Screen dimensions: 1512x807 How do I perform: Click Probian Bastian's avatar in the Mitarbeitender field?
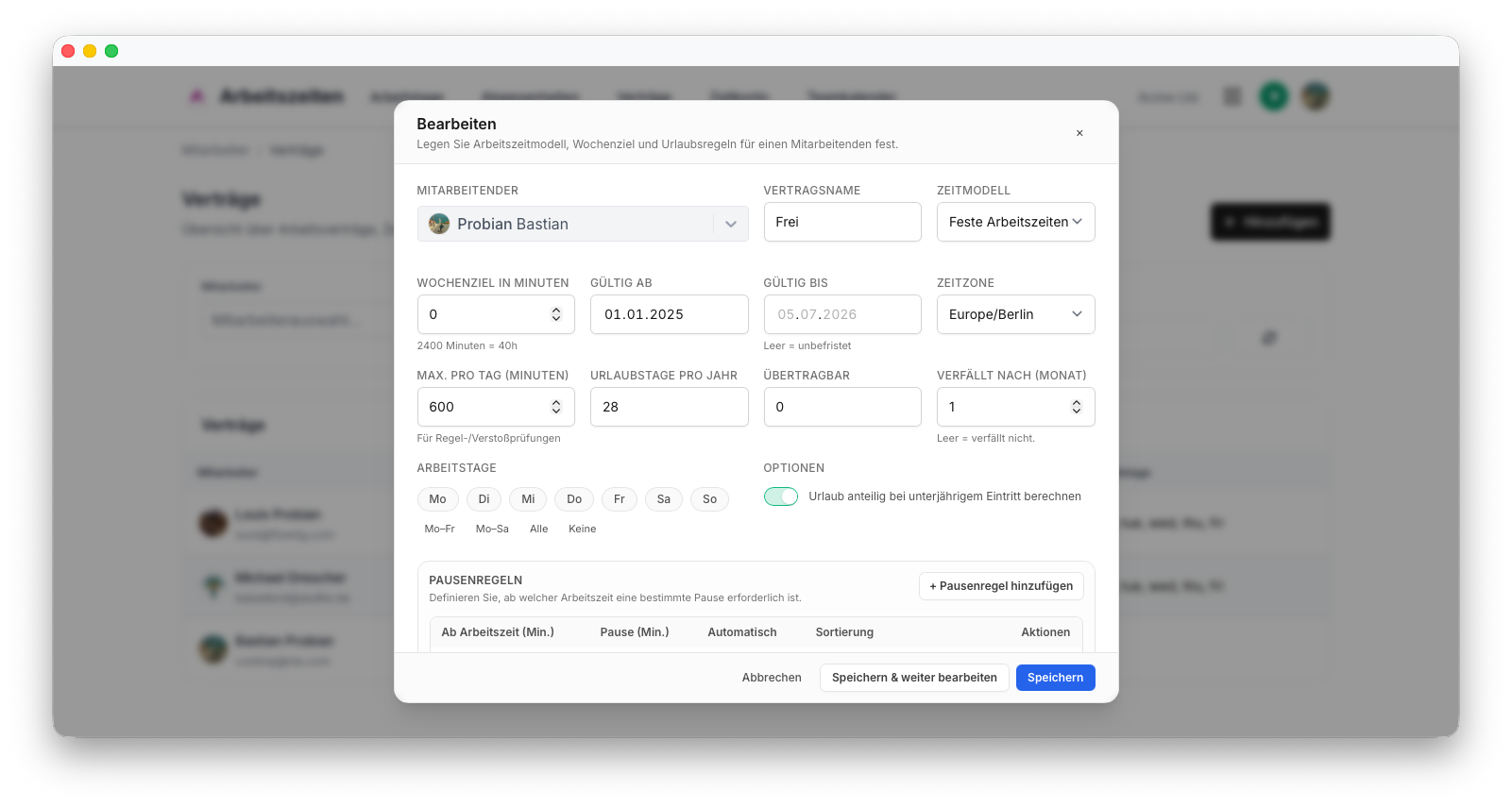point(439,224)
